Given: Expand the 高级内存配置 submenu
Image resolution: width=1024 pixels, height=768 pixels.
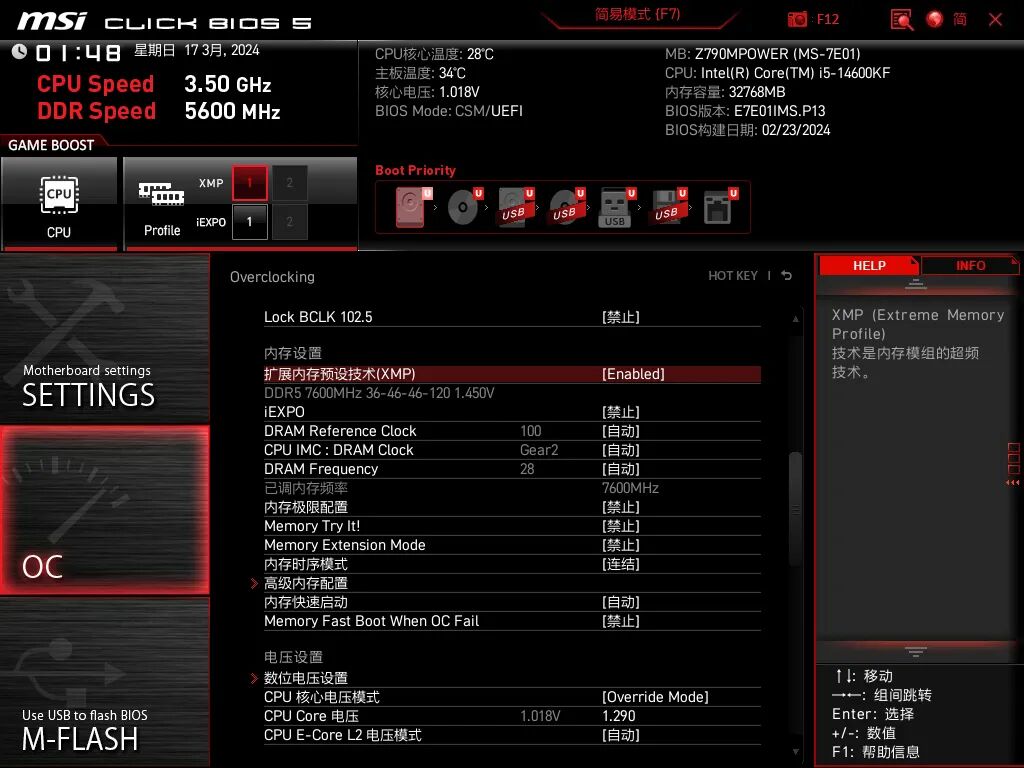Looking at the screenshot, I should coord(306,583).
